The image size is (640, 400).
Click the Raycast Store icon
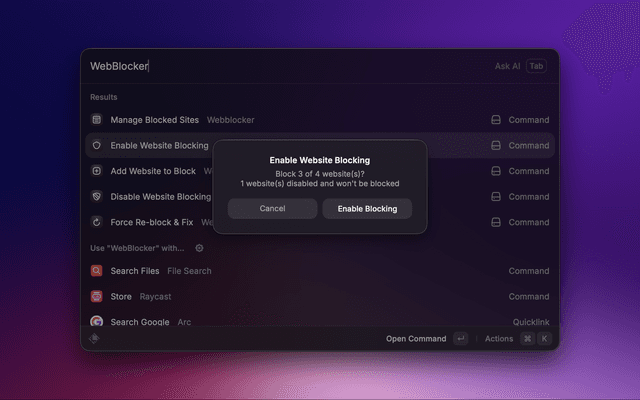[x=96, y=297]
